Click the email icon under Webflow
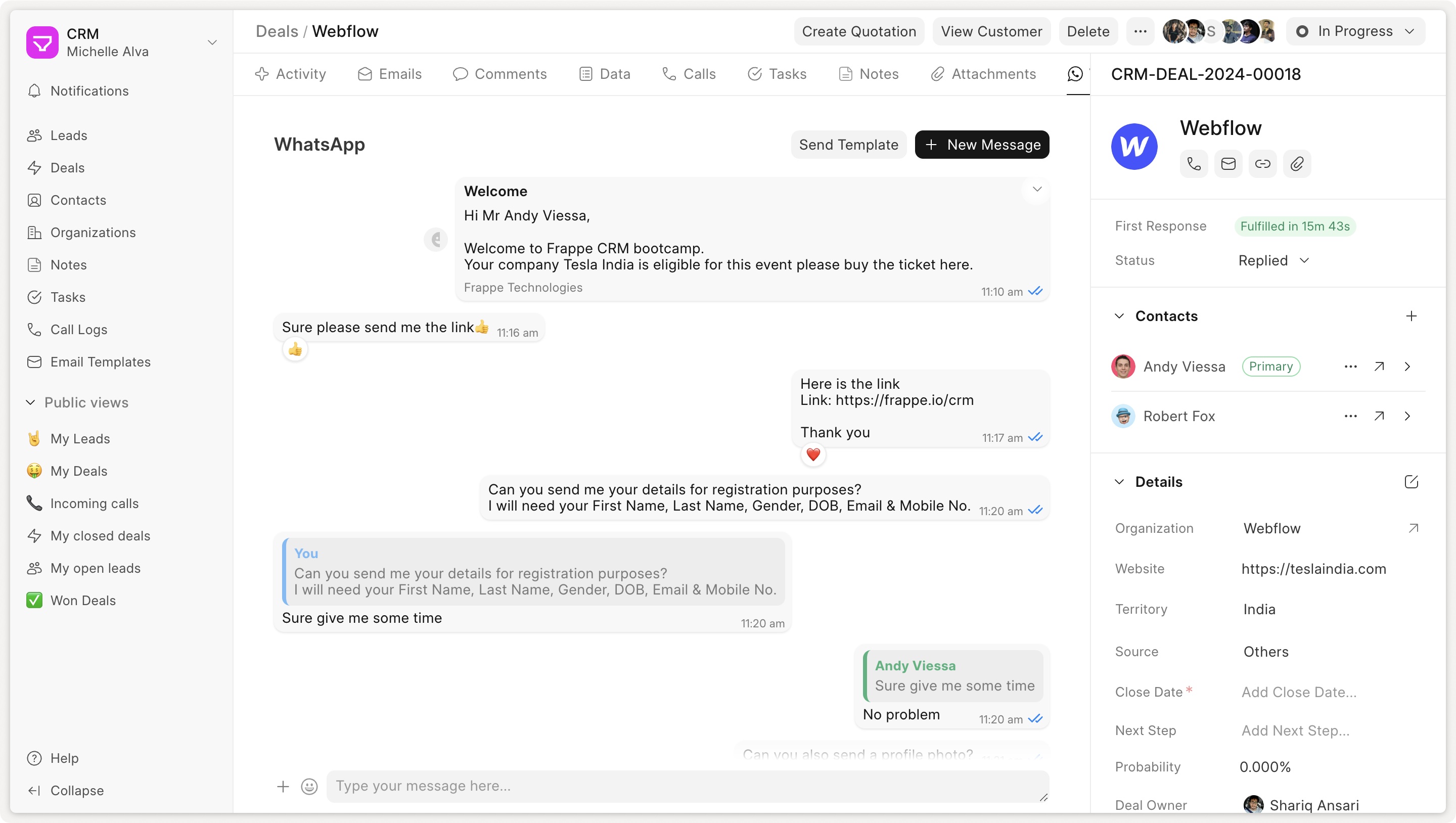1456x823 pixels. [1228, 164]
